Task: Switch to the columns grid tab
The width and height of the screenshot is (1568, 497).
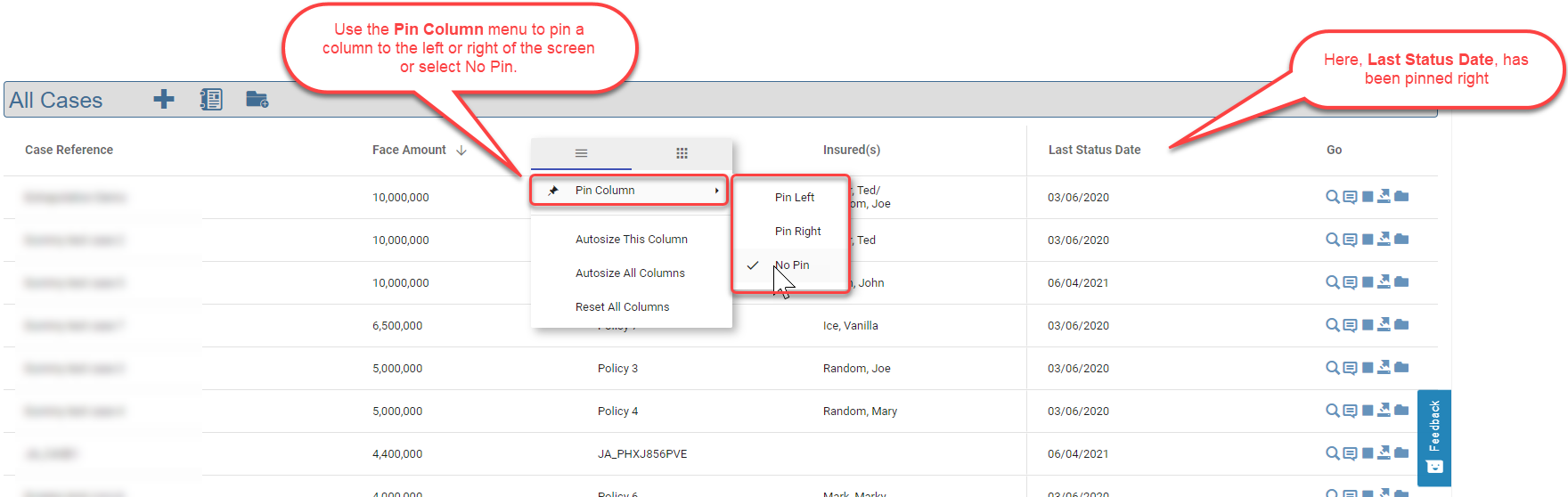Action: tap(682, 153)
